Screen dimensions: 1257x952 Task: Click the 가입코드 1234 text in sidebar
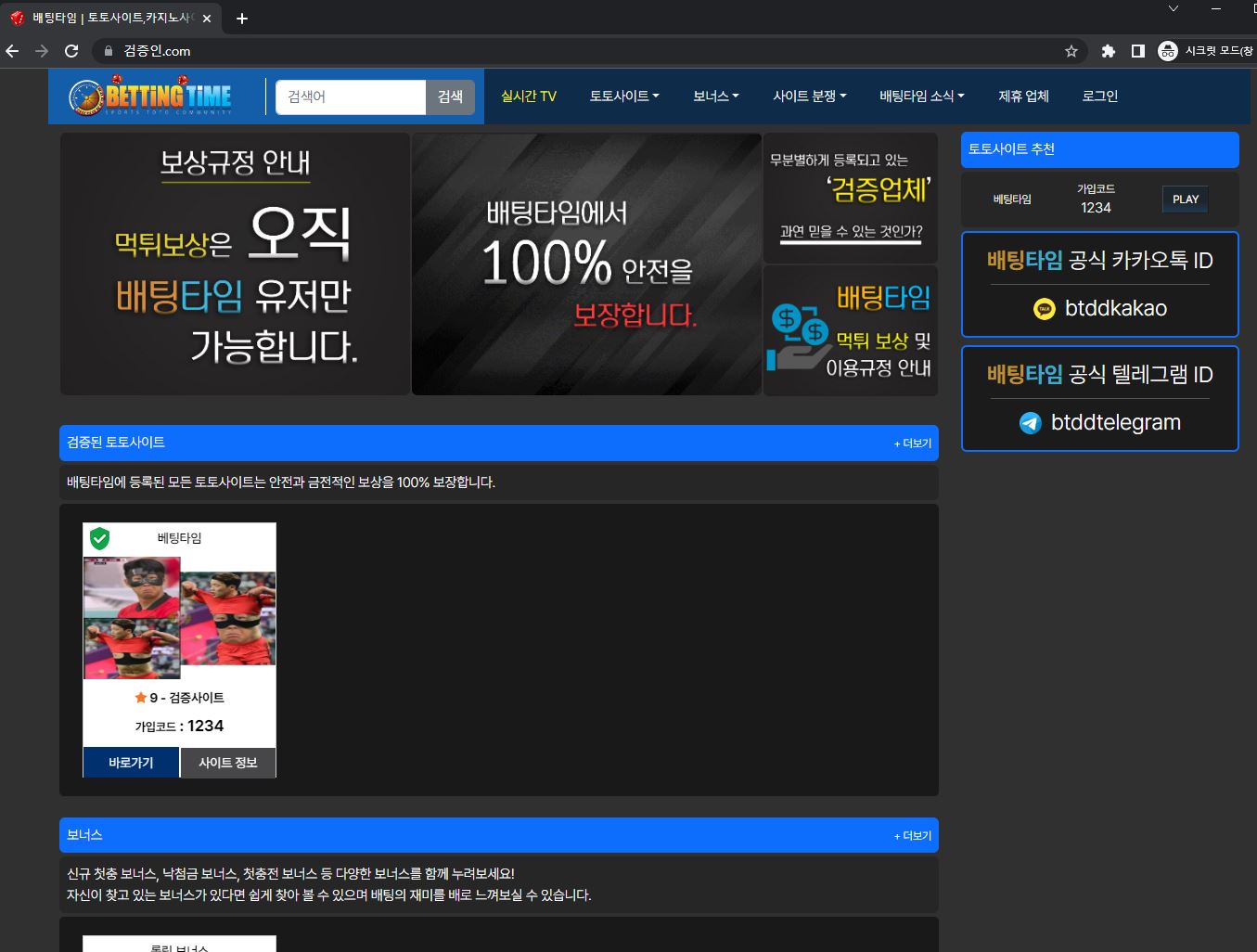point(1096,199)
